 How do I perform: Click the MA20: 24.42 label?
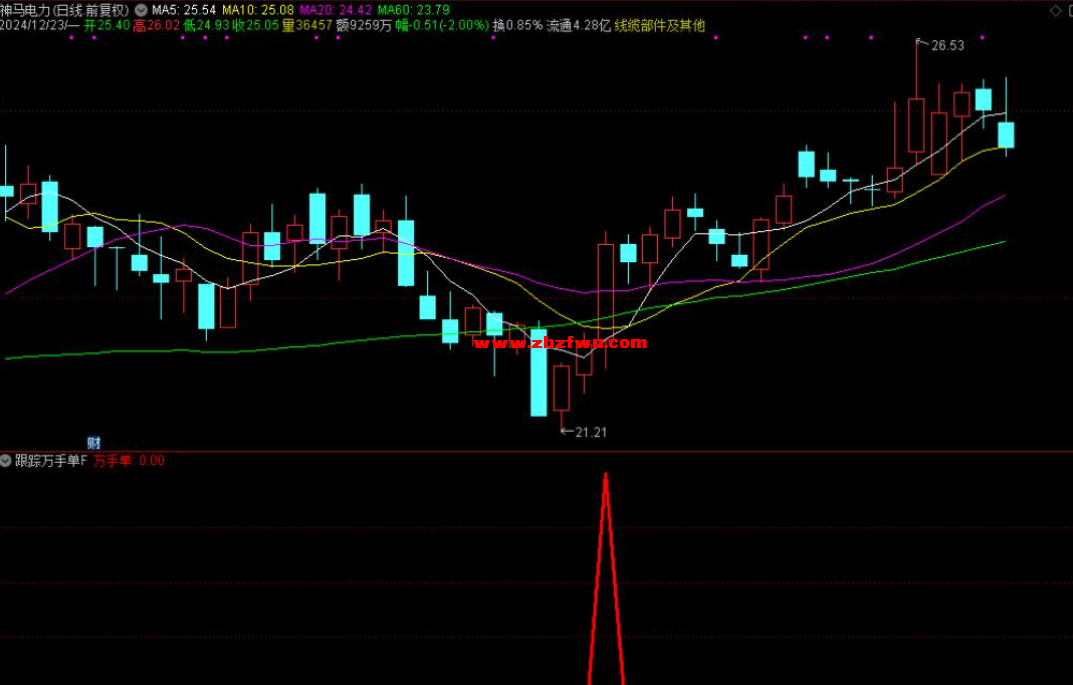tap(336, 10)
